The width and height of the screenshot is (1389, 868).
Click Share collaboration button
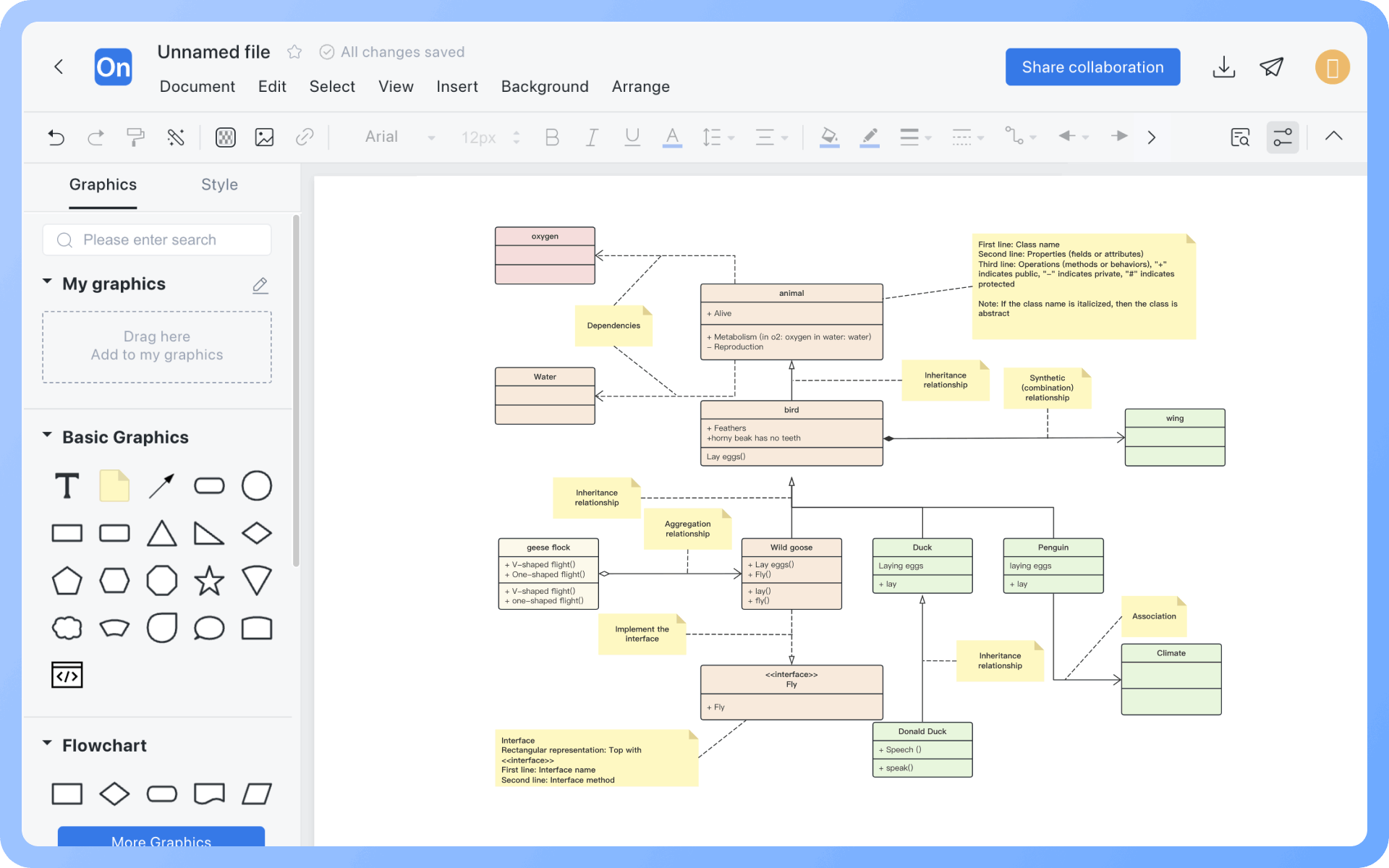click(1092, 67)
